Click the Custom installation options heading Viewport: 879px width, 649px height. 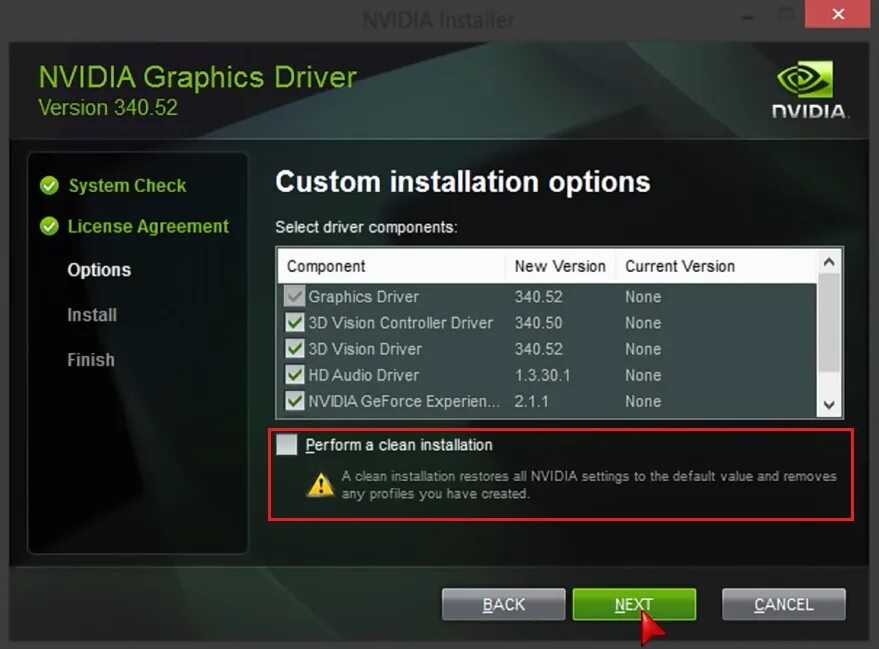[462, 182]
